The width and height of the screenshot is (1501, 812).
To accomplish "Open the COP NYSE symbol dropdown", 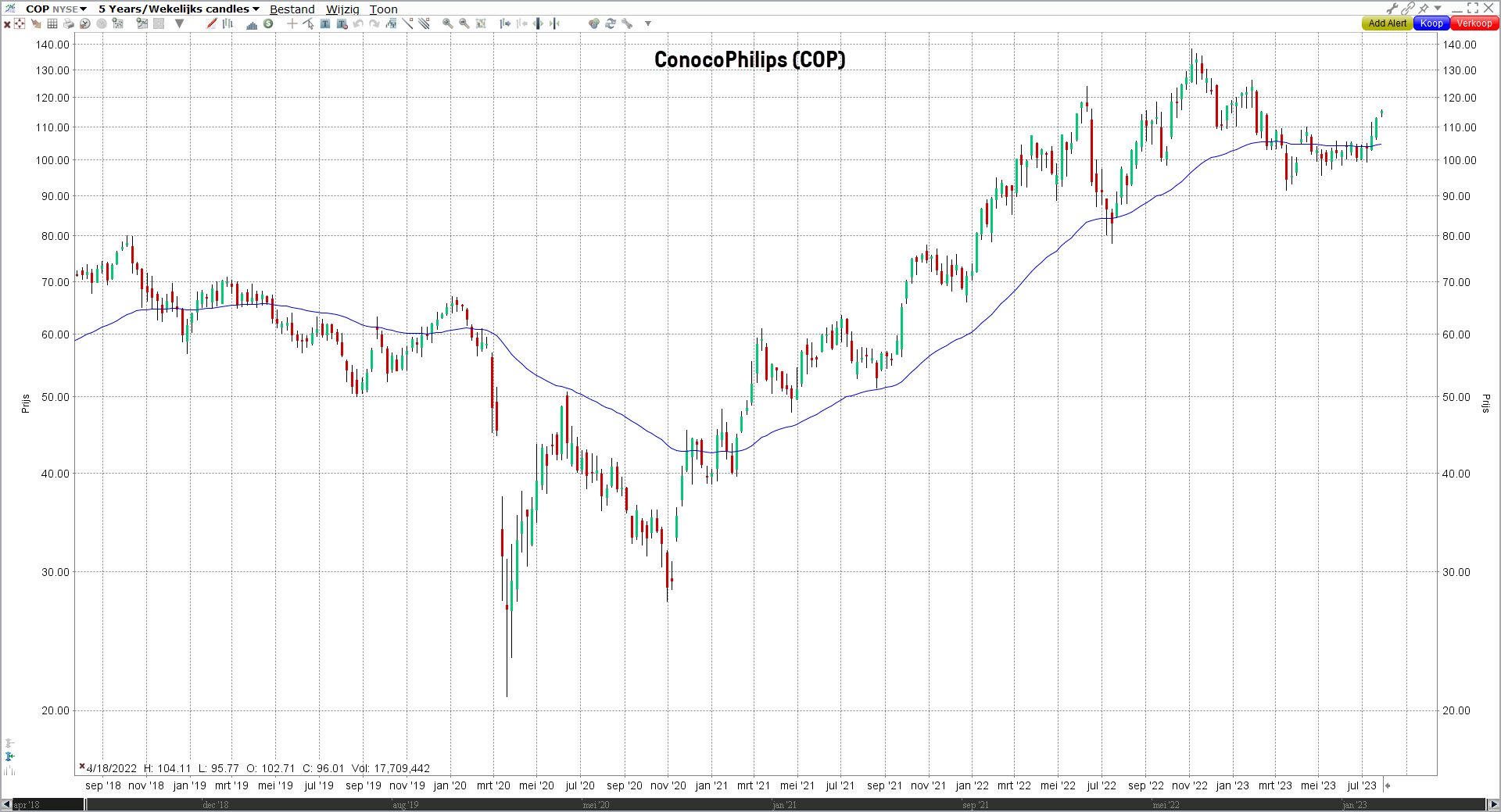I will [x=56, y=9].
